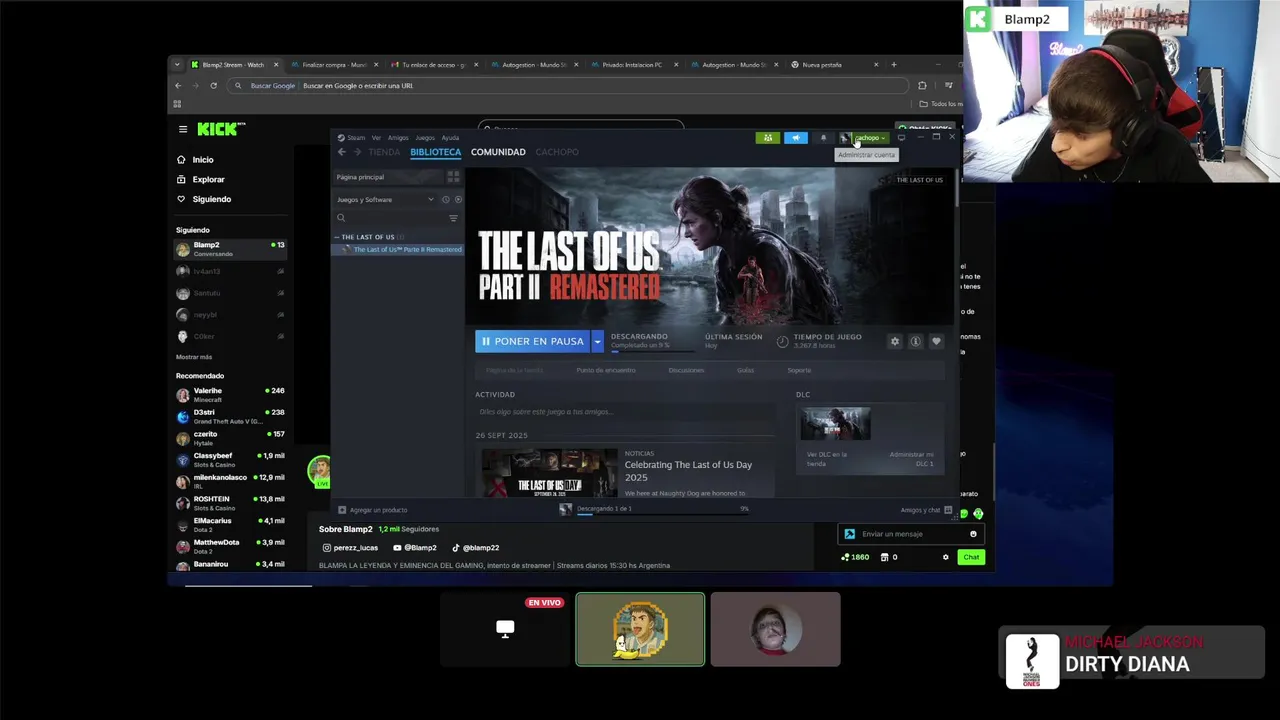Screen dimensions: 1280x720
Task: Open Steam friends activity green button
Action: (768, 138)
